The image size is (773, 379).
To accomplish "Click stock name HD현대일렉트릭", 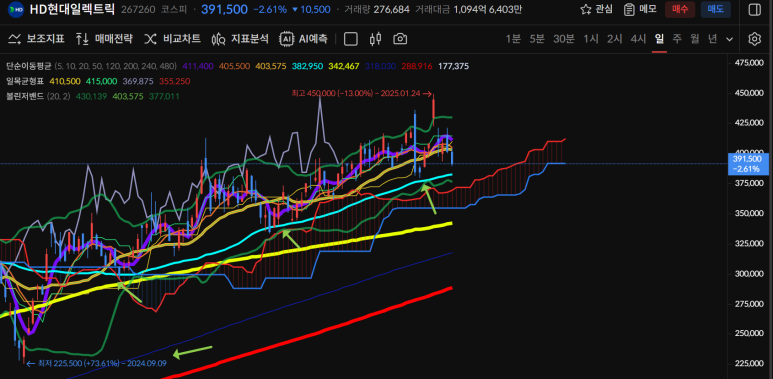I will (x=72, y=9).
